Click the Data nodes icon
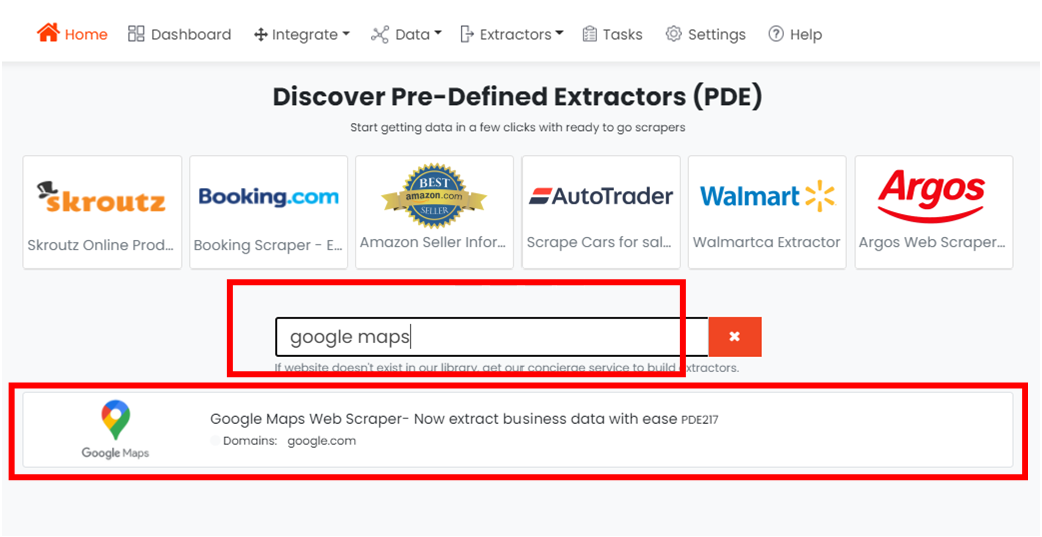Viewport: 1042px width, 537px height. coord(379,35)
